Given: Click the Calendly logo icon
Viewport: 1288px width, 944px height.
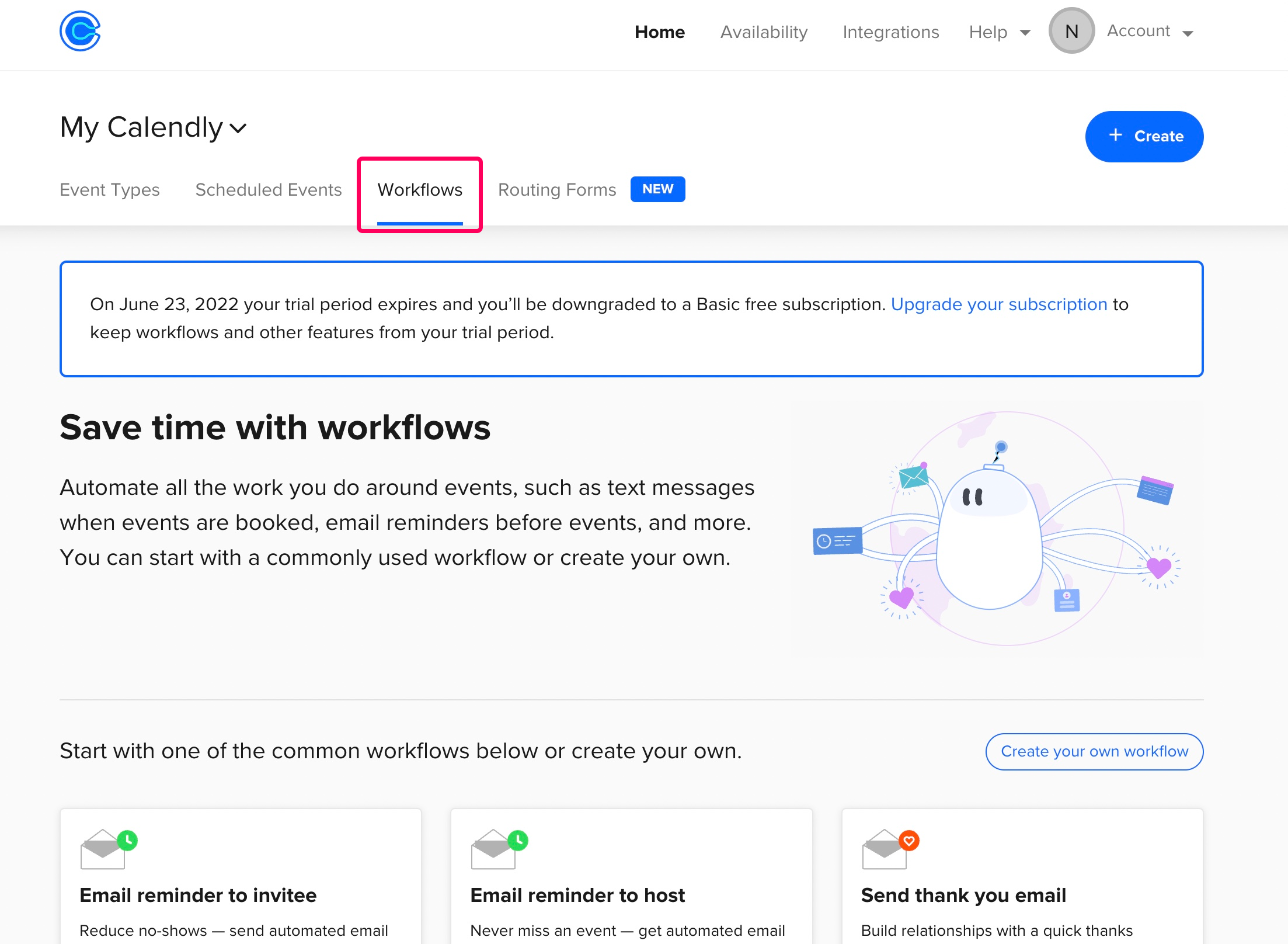Looking at the screenshot, I should point(81,31).
